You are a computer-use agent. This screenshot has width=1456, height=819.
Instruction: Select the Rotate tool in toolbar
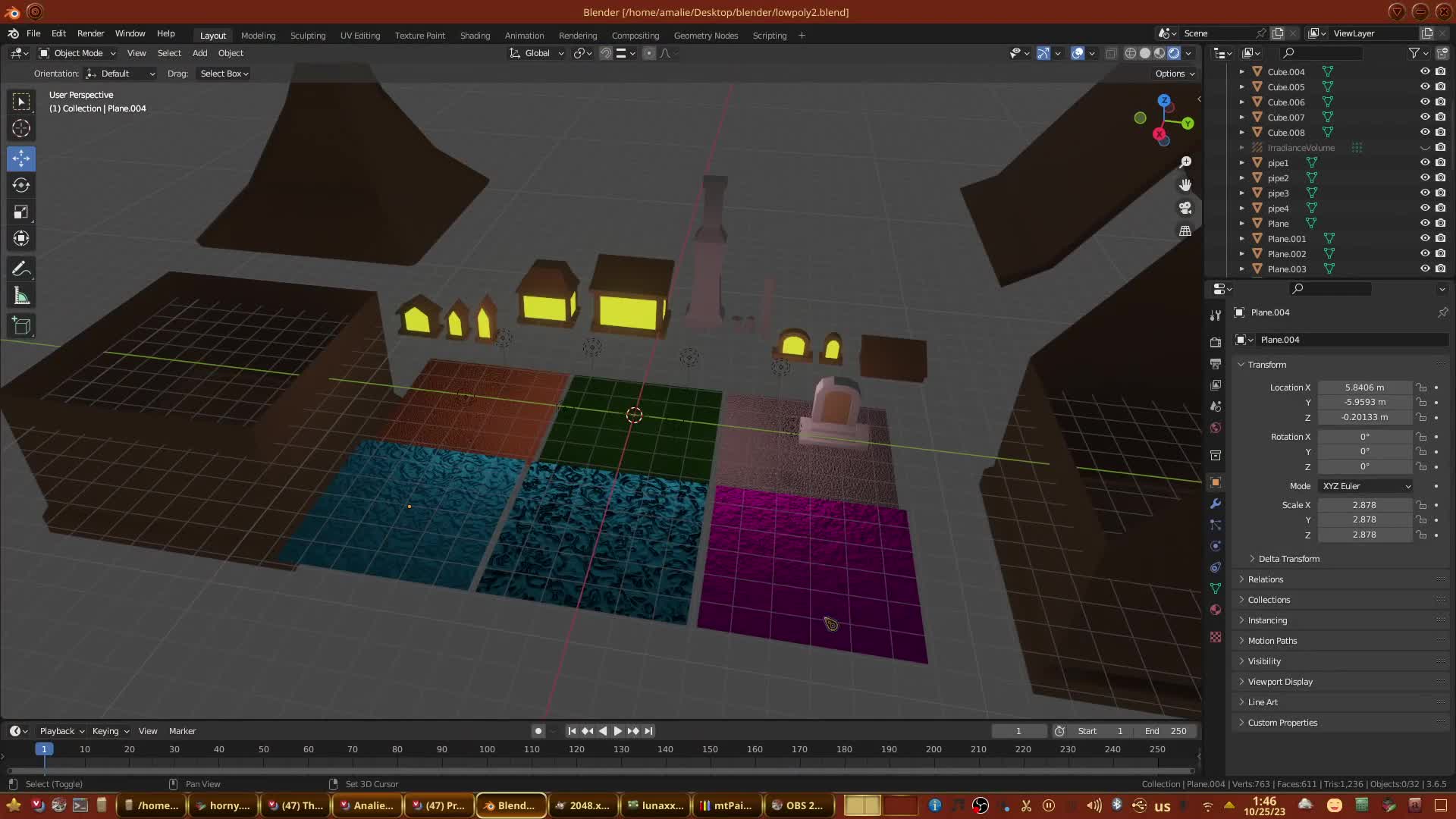(21, 185)
